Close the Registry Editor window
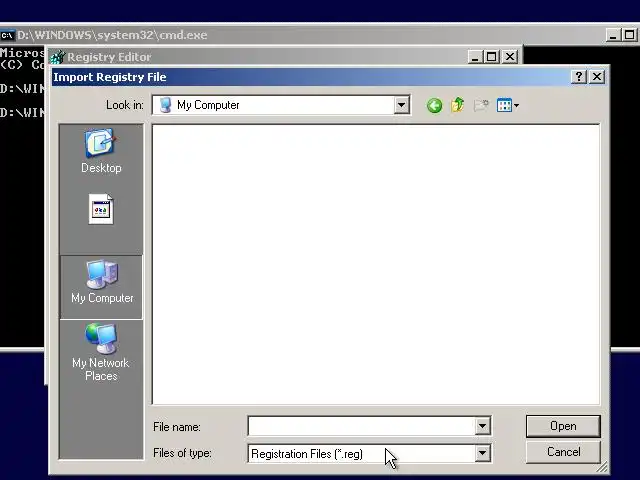This screenshot has height=480, width=640. coord(510,56)
